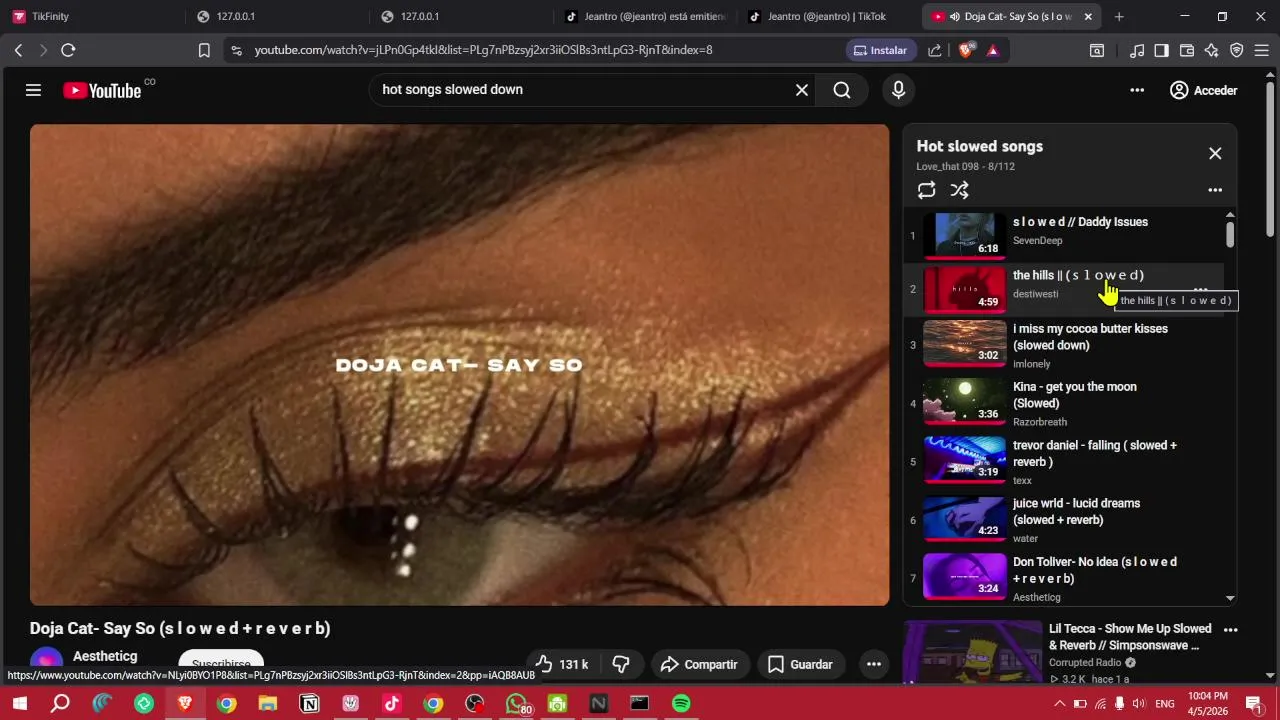
Task: Open the Brave main hamburger menu
Action: [x=1262, y=50]
